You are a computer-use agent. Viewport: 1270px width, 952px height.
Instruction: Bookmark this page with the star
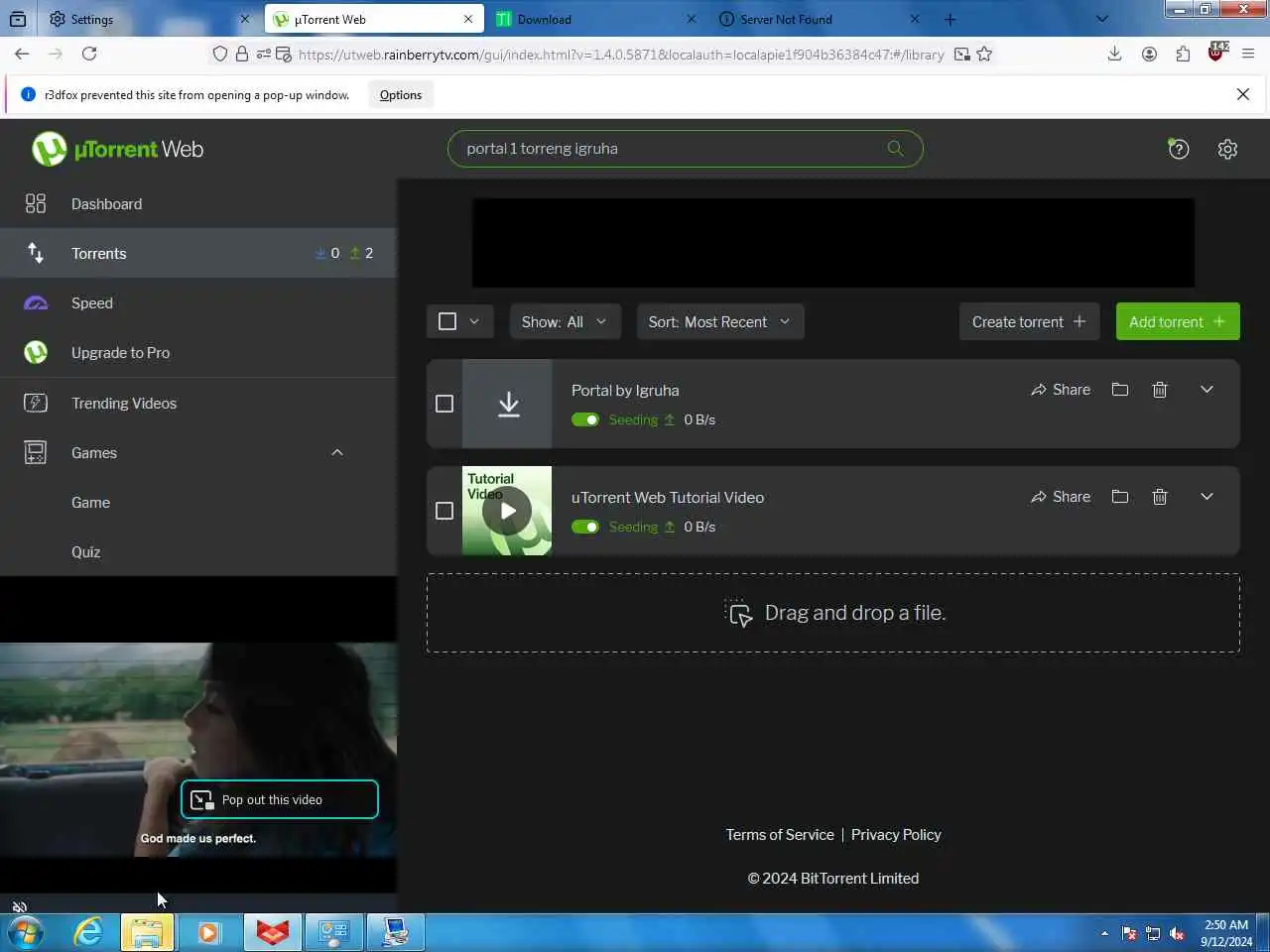(984, 55)
